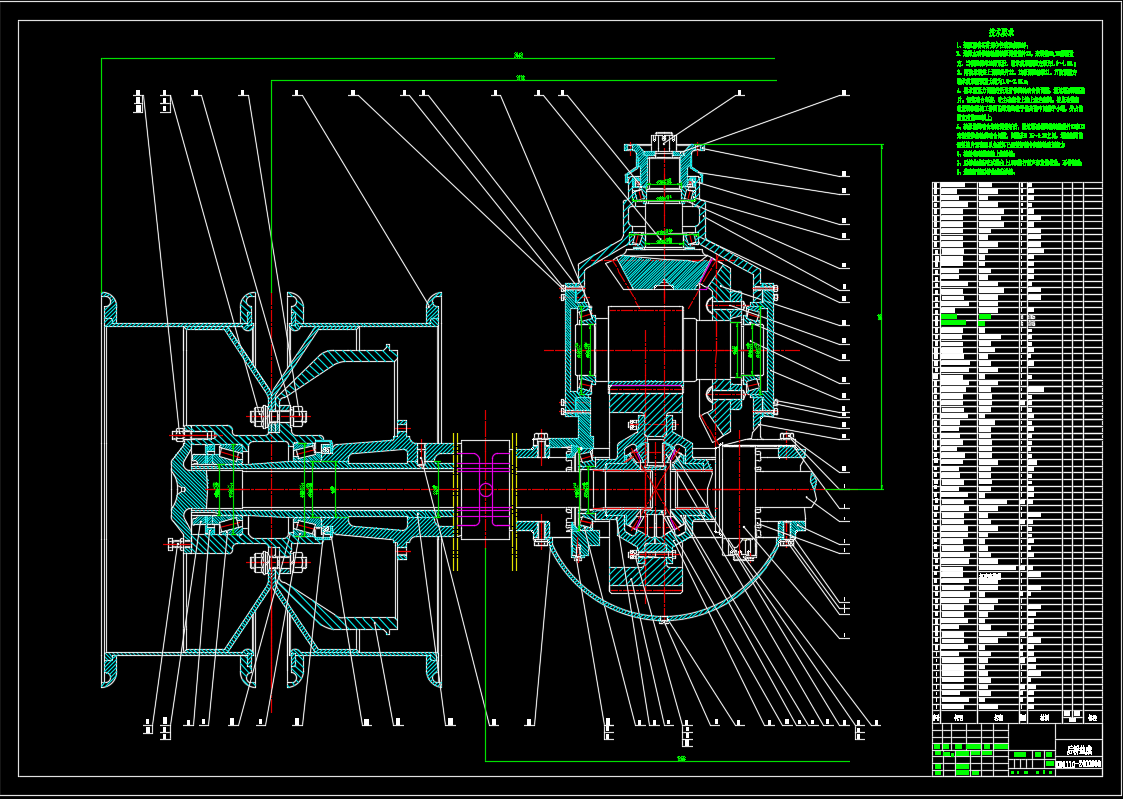
Task: Select the top horizontal overall dimension line
Action: coord(440,59)
